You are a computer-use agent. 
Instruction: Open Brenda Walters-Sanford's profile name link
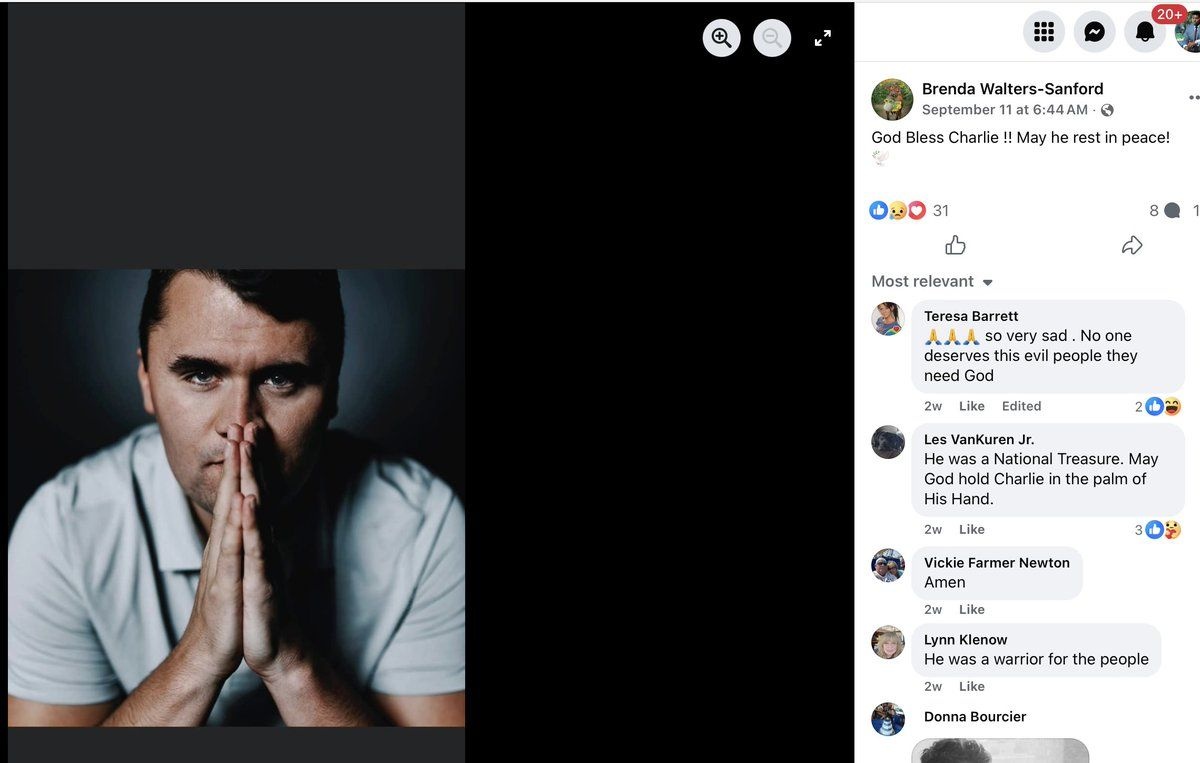(x=1012, y=89)
